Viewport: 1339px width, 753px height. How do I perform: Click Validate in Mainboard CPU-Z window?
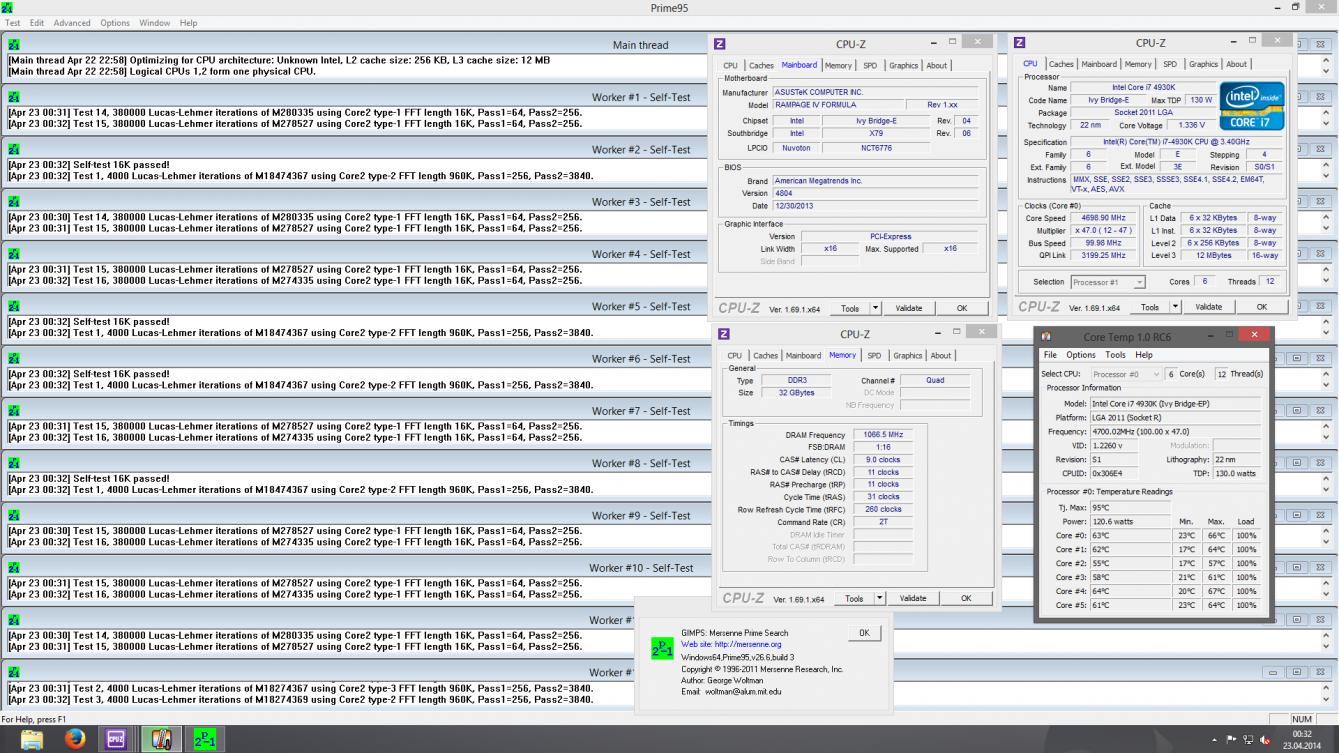coord(908,308)
